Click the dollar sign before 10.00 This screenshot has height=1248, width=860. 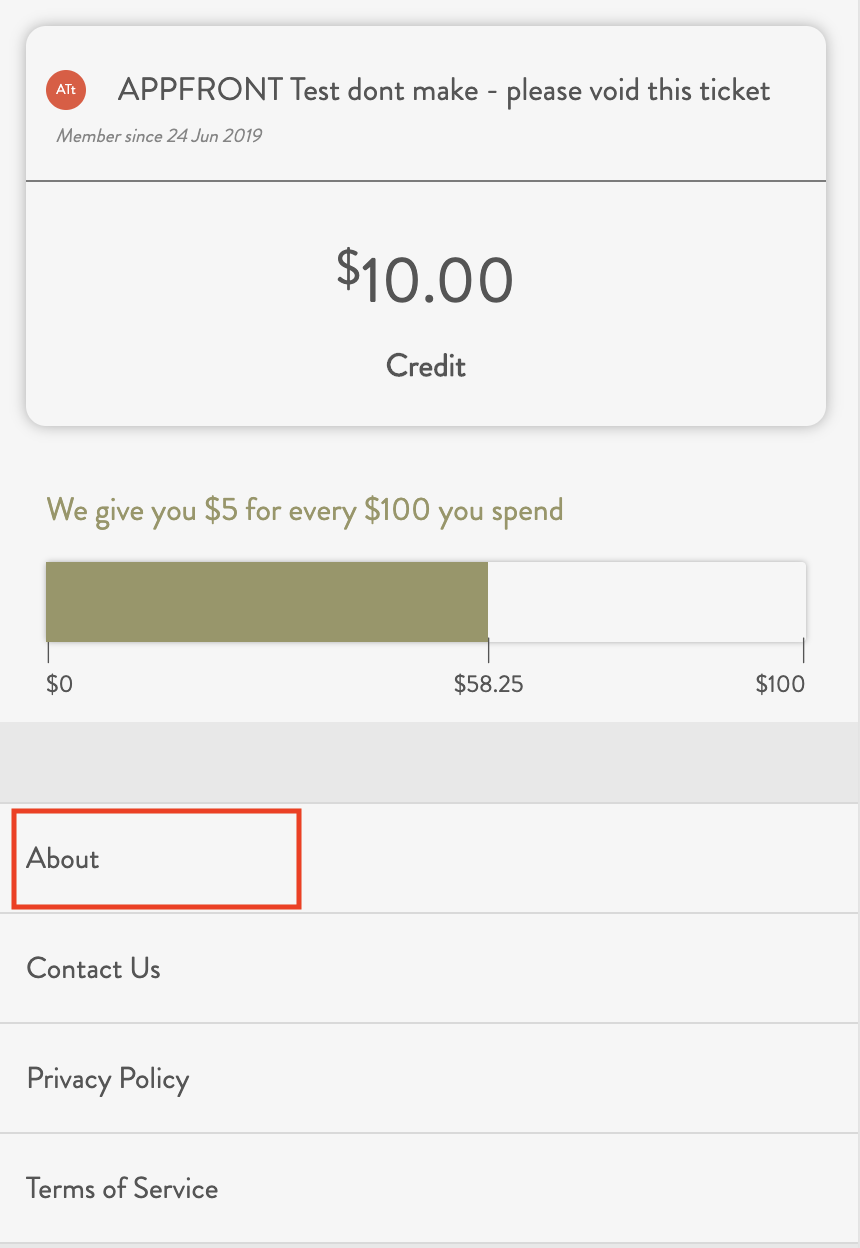pyautogui.click(x=347, y=267)
